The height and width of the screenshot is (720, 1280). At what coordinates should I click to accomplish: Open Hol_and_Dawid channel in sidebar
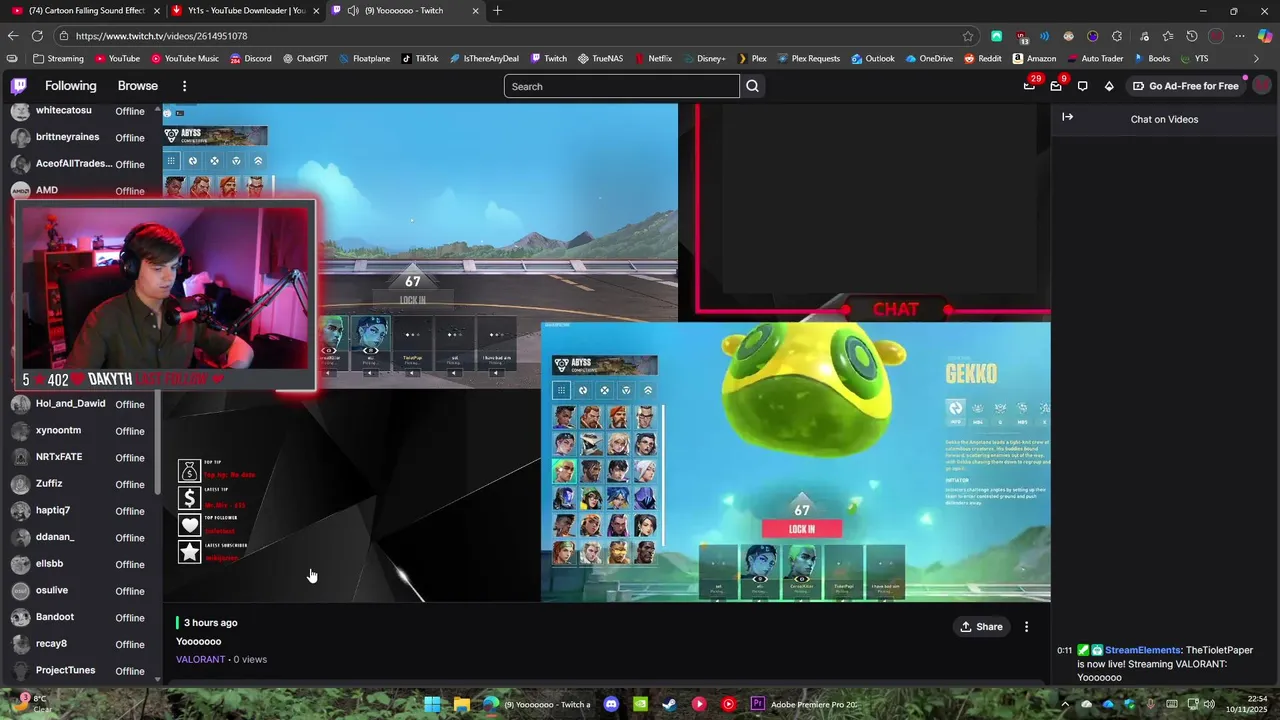(x=80, y=404)
